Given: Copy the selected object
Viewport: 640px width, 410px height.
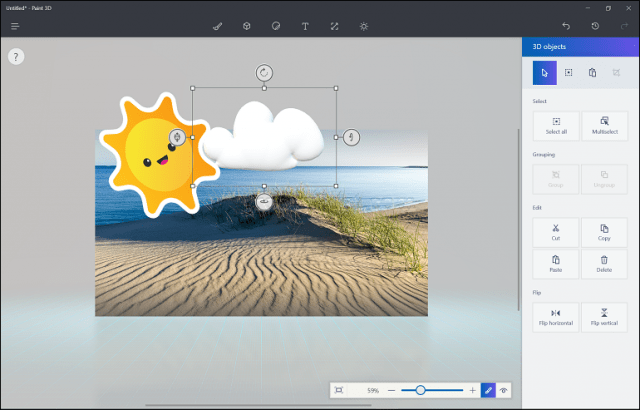Looking at the screenshot, I should coord(604,232).
